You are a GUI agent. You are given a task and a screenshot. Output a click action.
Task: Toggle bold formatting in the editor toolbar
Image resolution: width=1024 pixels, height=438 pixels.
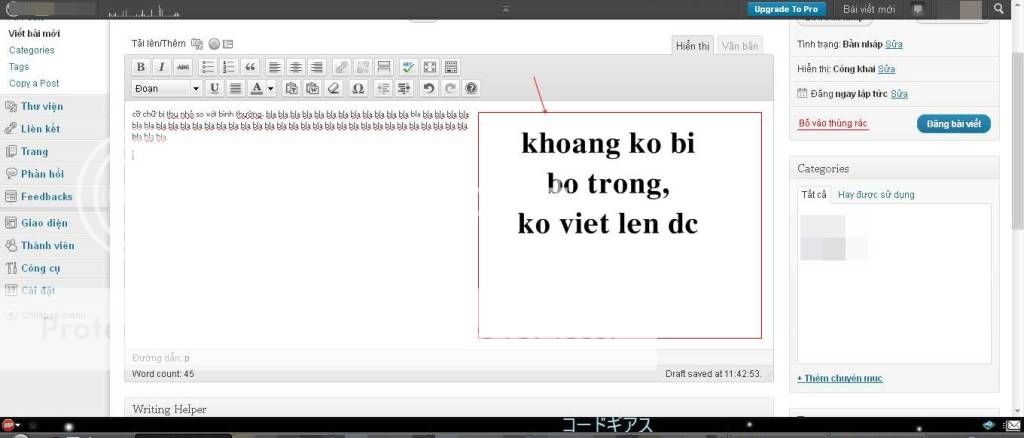tap(141, 67)
